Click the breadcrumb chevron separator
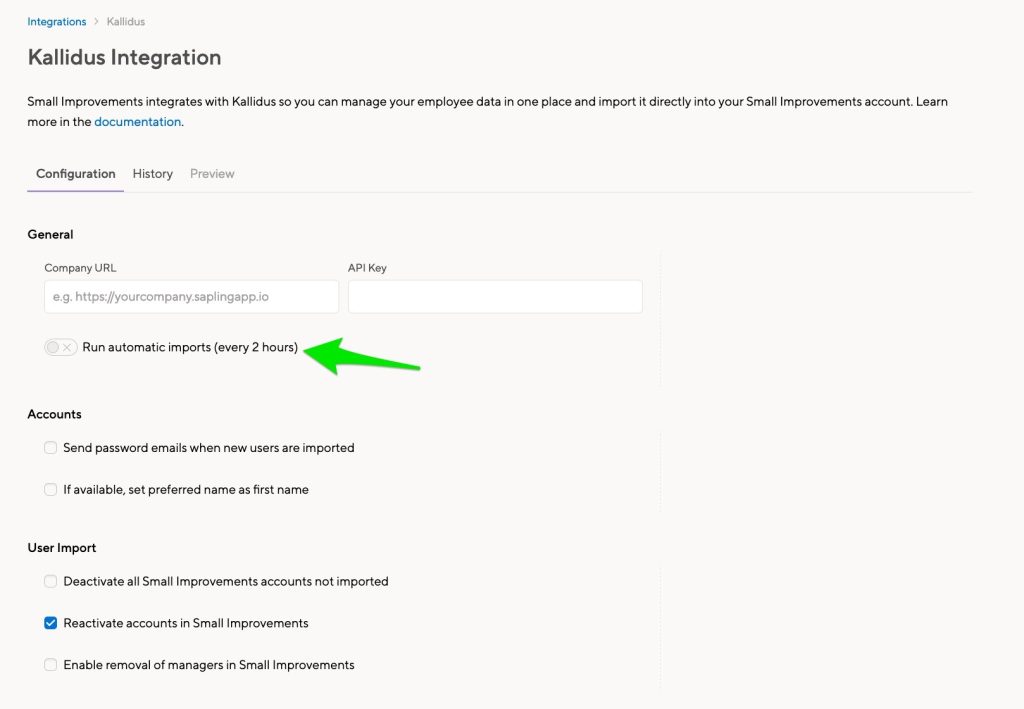1024x709 pixels. click(x=96, y=22)
